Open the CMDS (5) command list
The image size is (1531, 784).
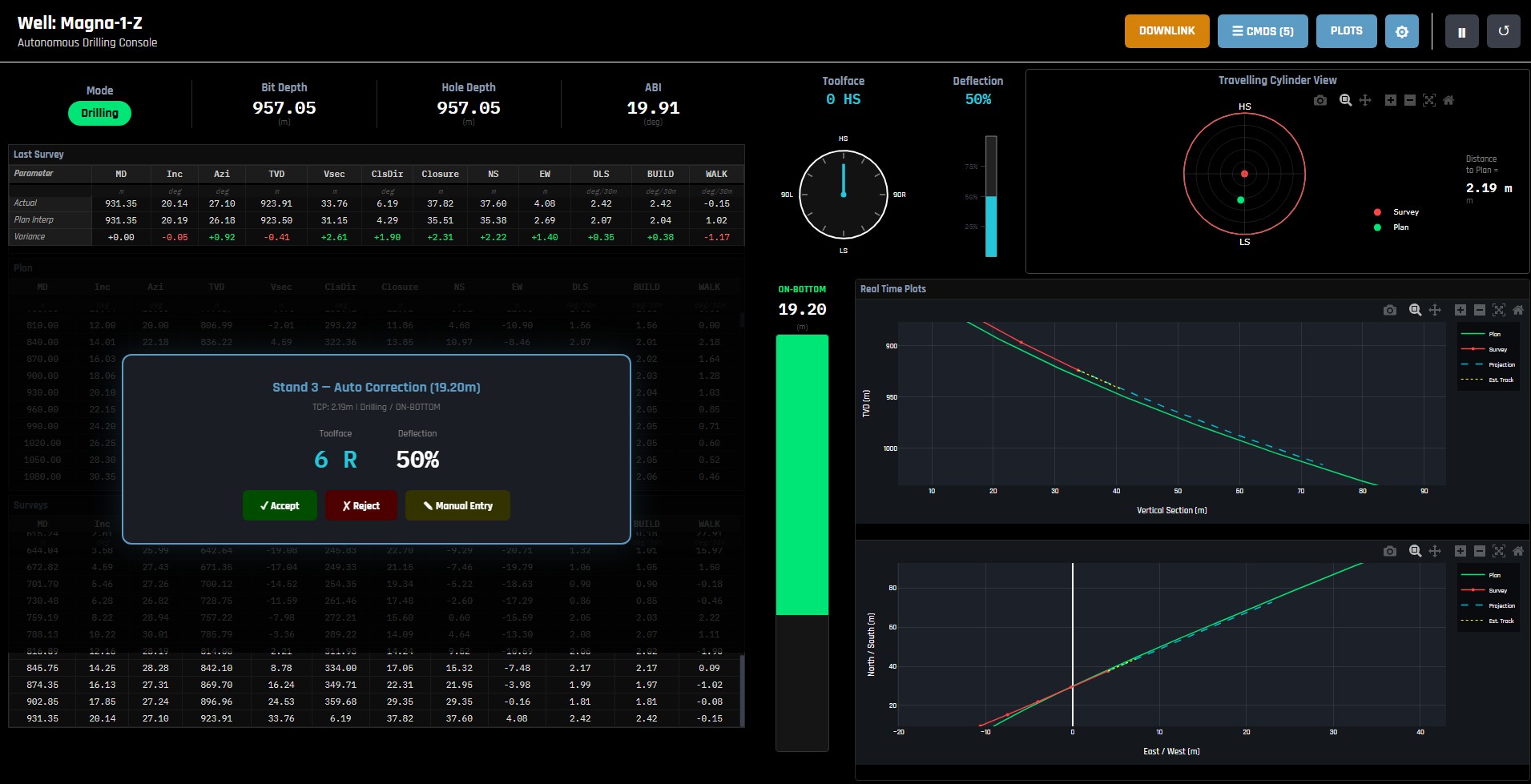tap(1263, 31)
